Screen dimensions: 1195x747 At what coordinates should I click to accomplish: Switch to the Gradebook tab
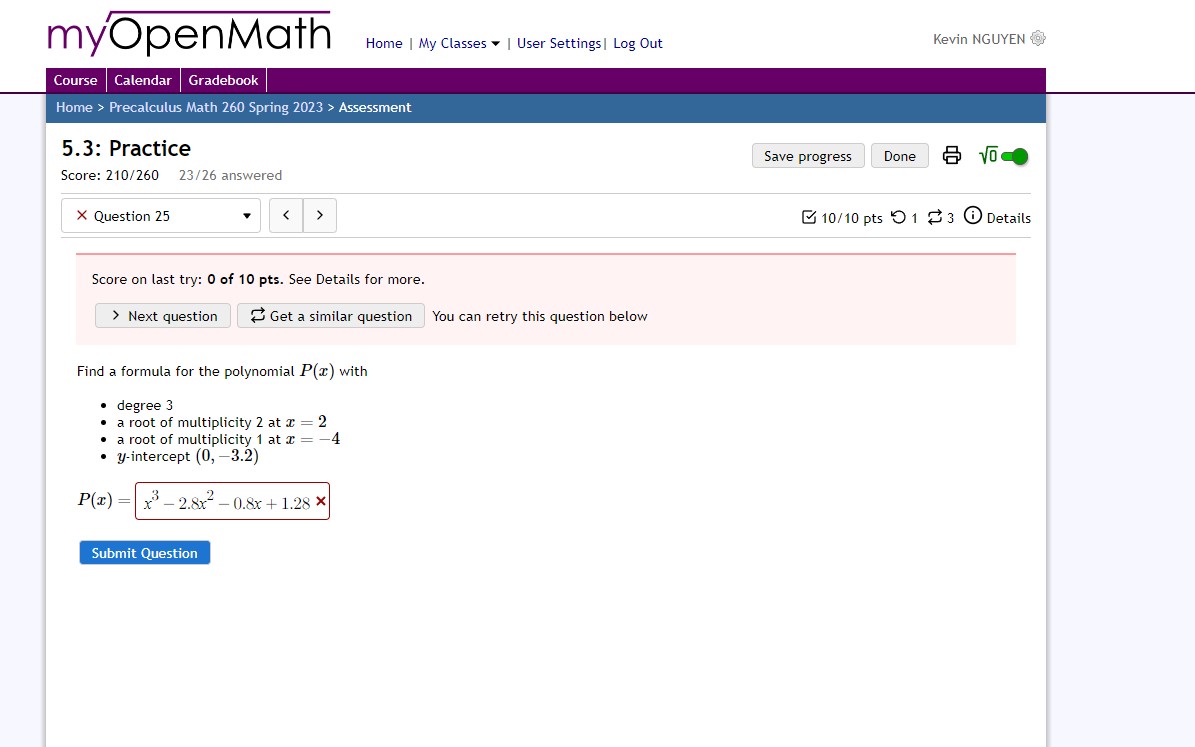223,80
